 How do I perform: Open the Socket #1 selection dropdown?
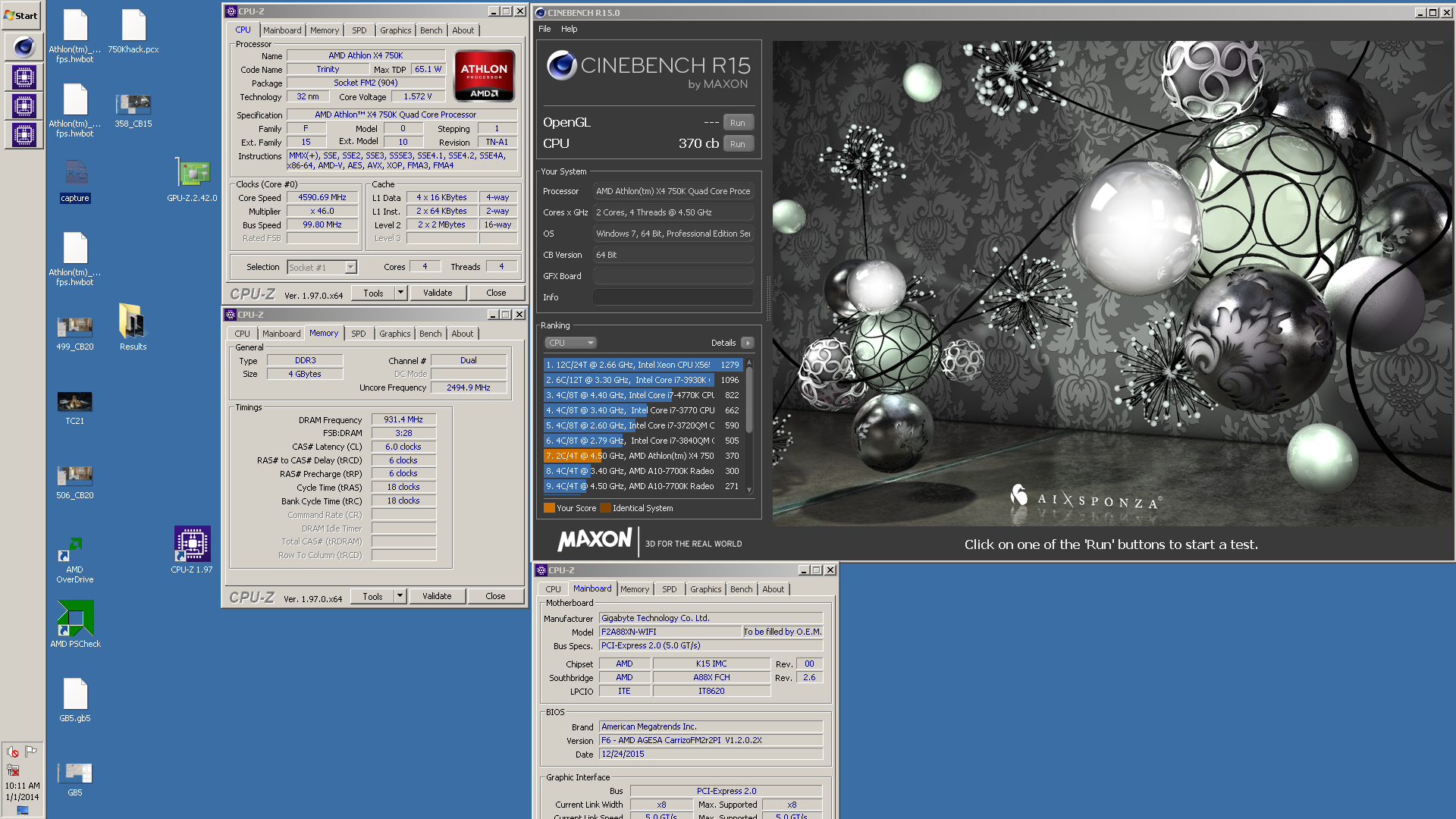[x=322, y=267]
